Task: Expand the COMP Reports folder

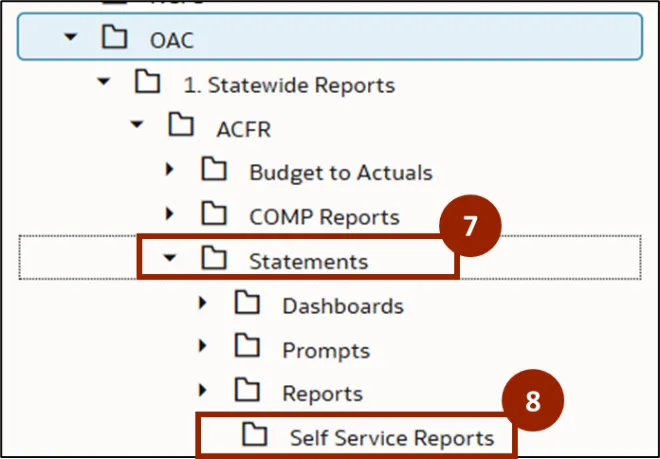Action: 170,214
